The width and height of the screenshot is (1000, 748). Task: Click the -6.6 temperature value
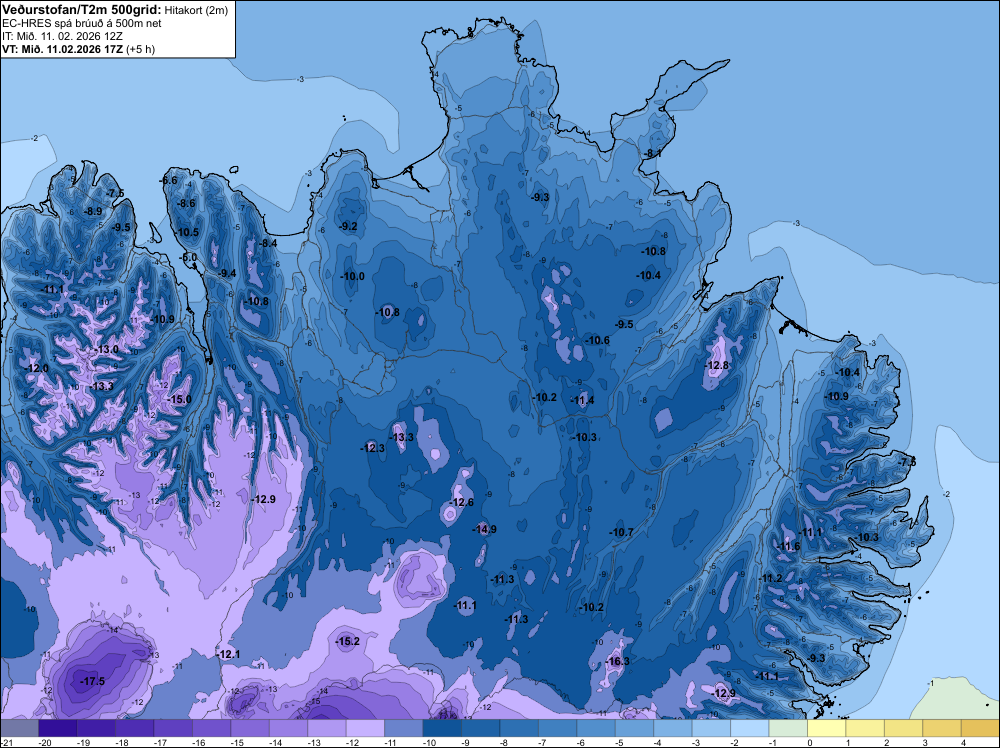click(168, 180)
